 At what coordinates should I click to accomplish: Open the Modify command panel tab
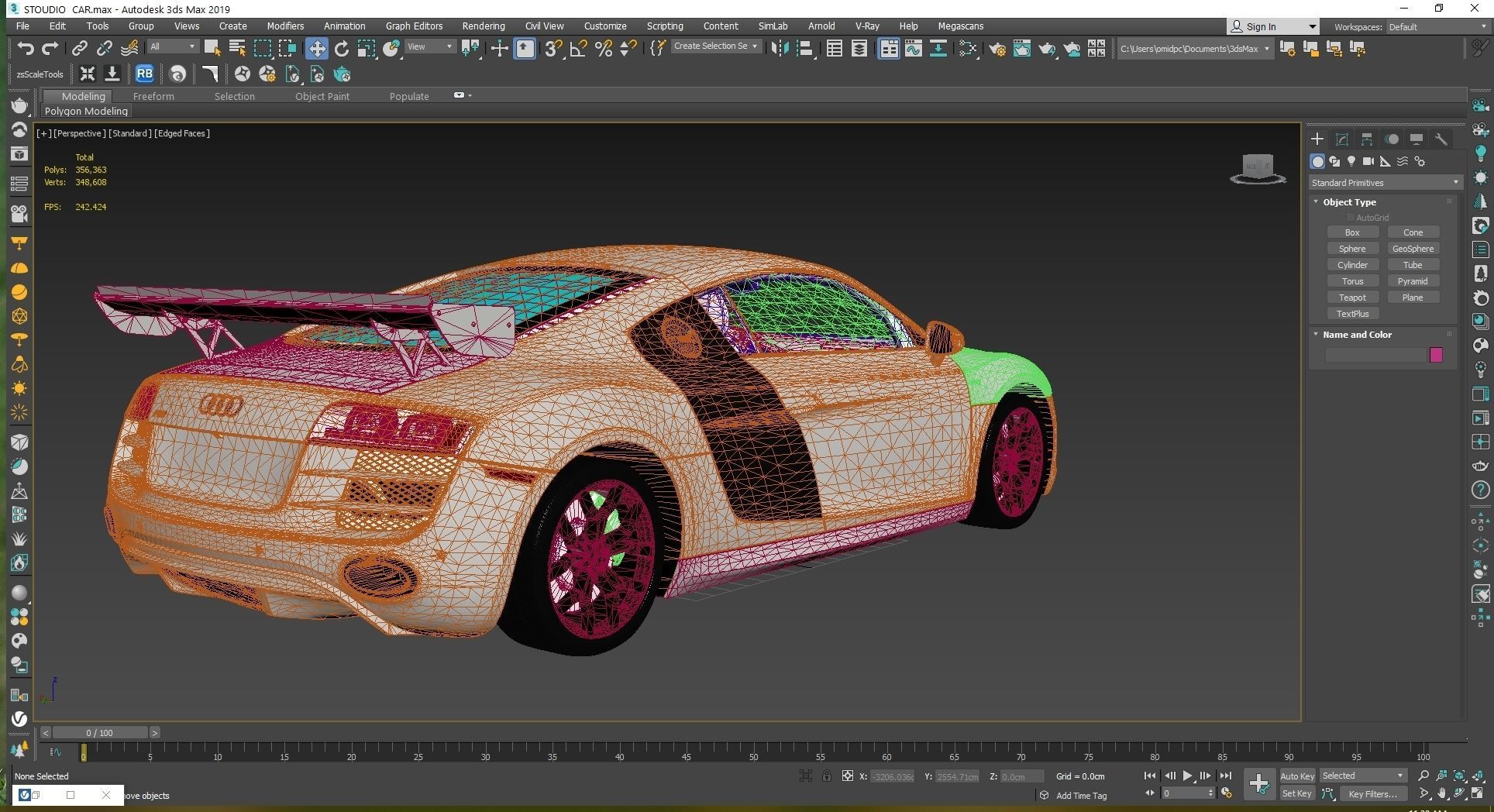pyautogui.click(x=1342, y=139)
